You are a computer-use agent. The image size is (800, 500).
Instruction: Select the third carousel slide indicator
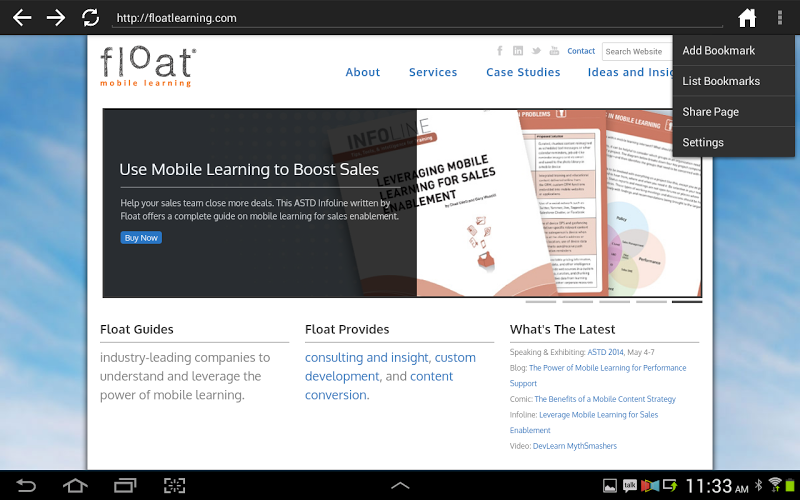614,302
